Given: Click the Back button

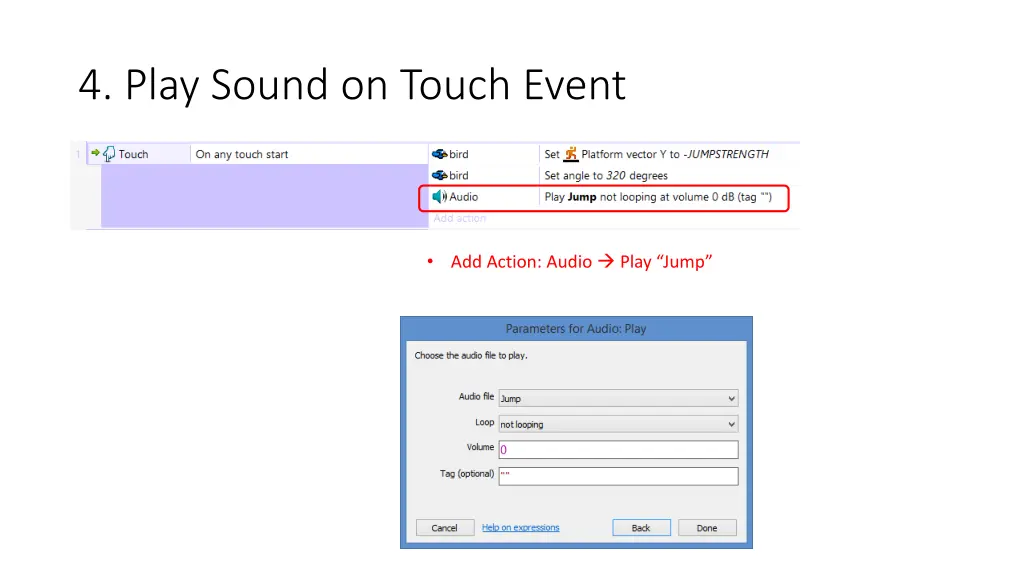Looking at the screenshot, I should point(641,528).
